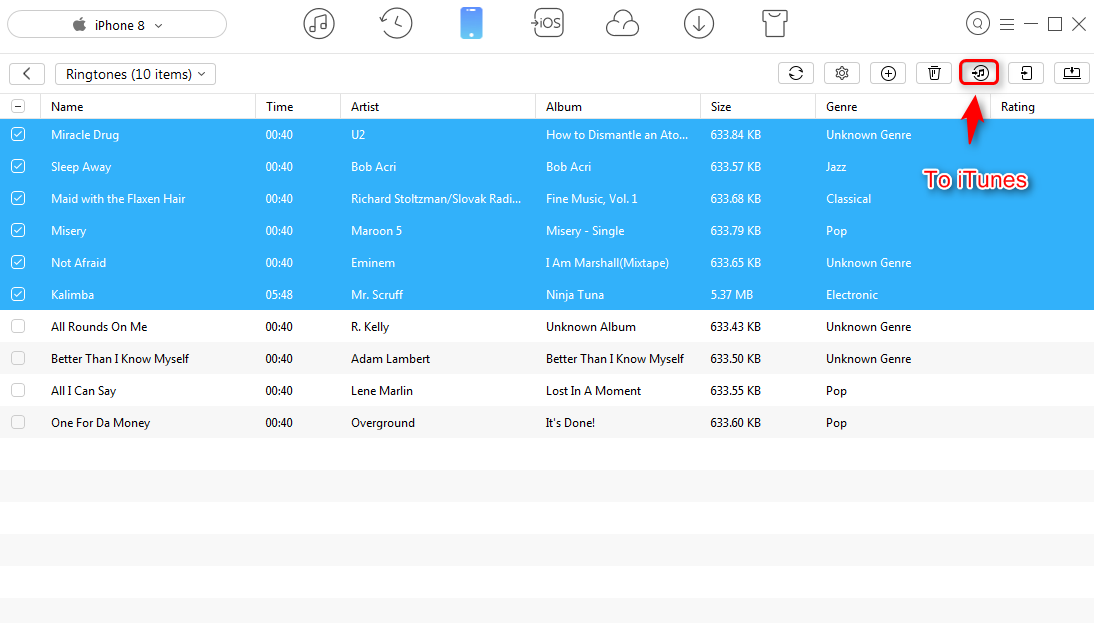This screenshot has width=1094, height=623.
Task: Go back with the arrow button
Action: pos(27,74)
